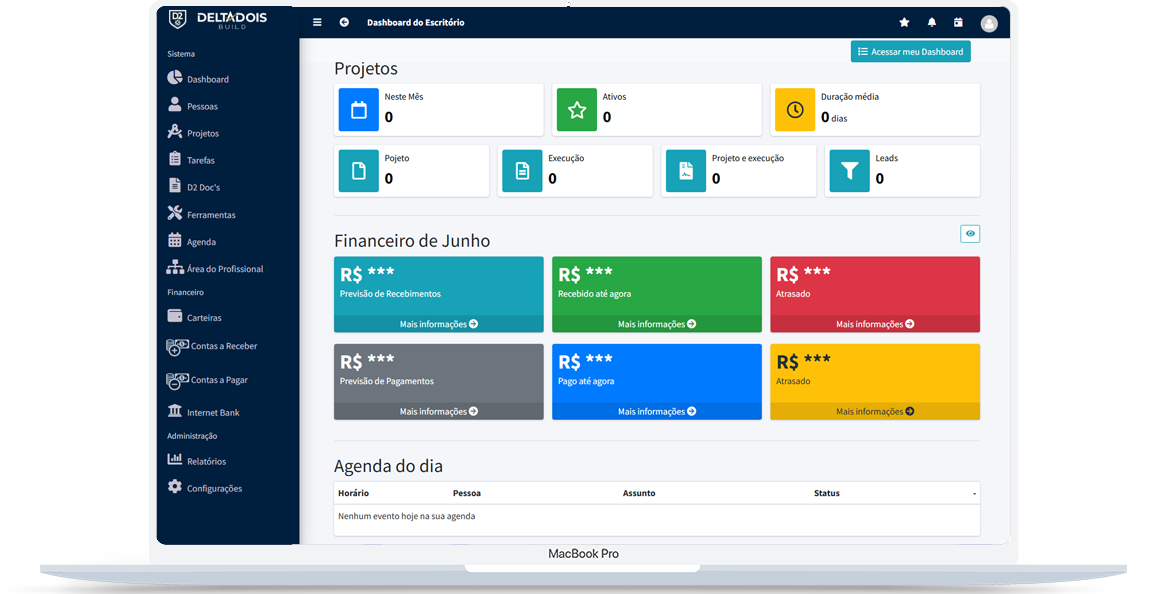Click the Área do Profissional sitemap icon

(x=175, y=268)
